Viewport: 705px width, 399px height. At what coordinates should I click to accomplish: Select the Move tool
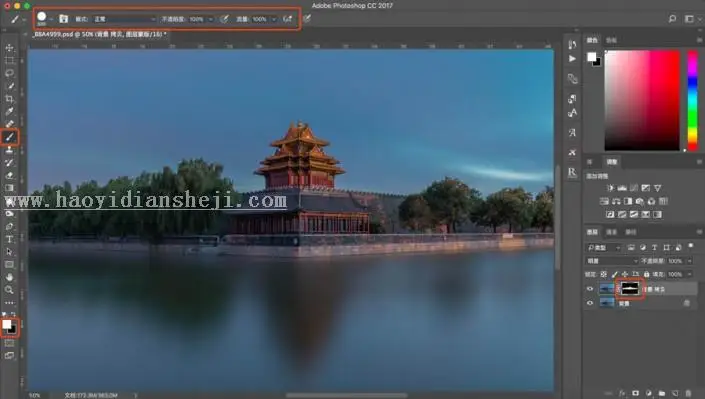click(x=9, y=48)
